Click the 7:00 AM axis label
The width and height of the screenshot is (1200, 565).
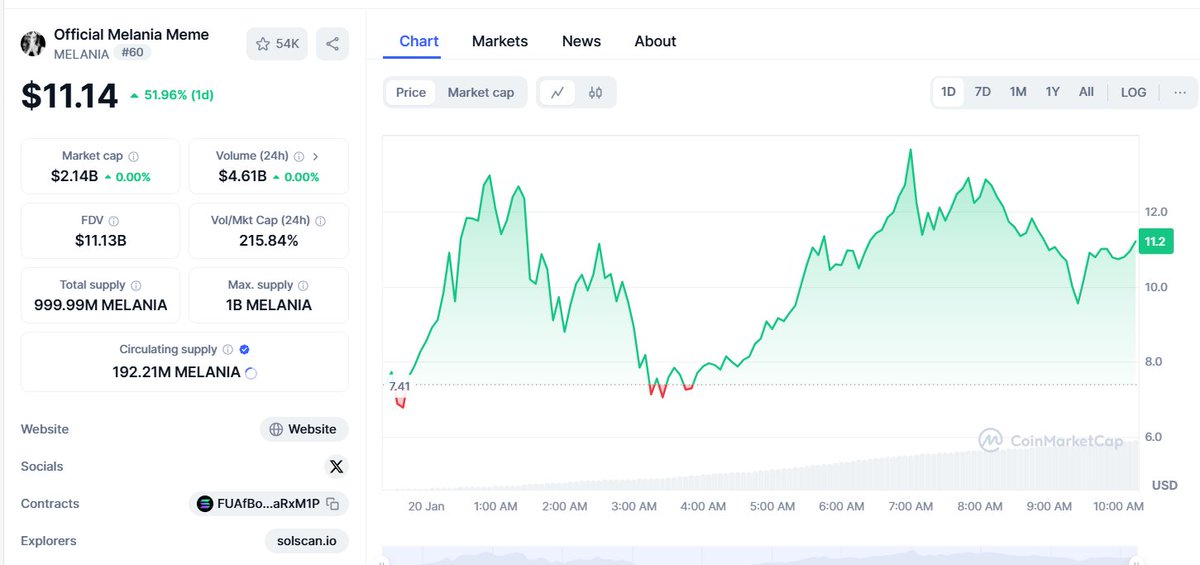point(910,506)
